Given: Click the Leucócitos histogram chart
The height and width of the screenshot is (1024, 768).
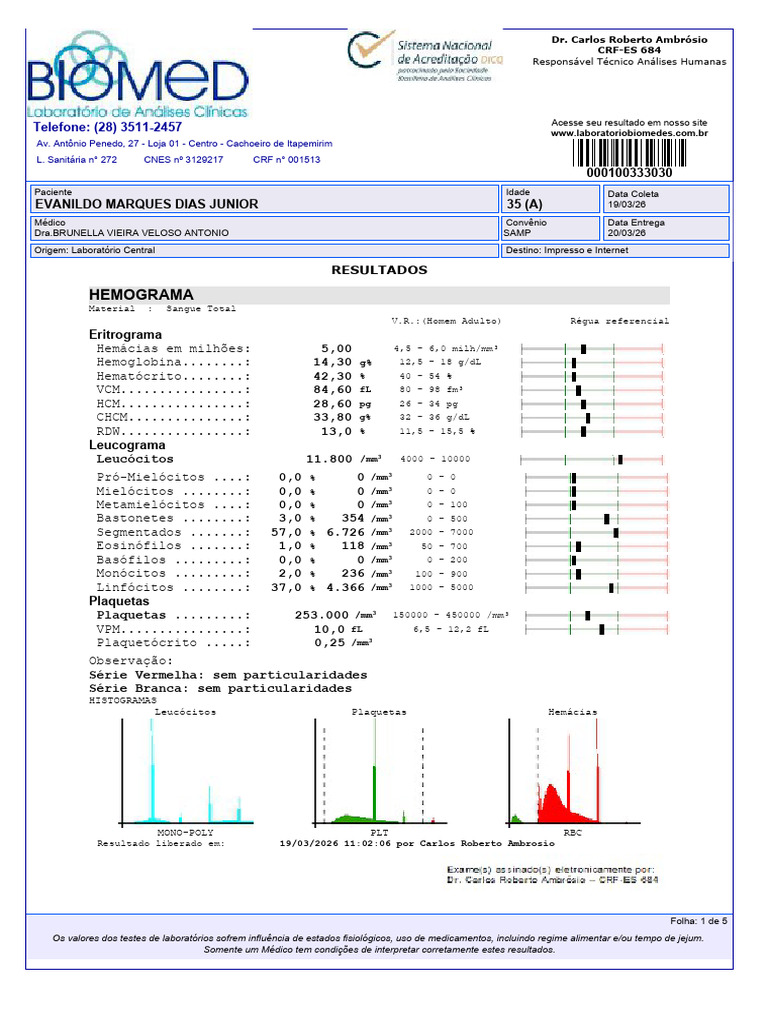Looking at the screenshot, I should (x=186, y=773).
